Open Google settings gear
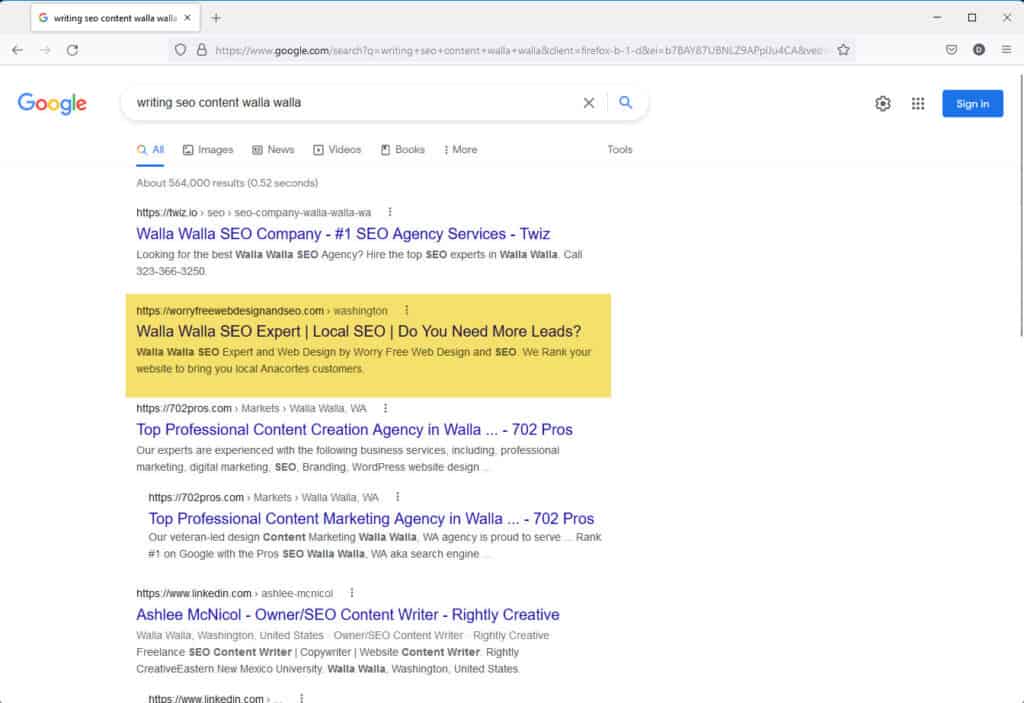 883,103
